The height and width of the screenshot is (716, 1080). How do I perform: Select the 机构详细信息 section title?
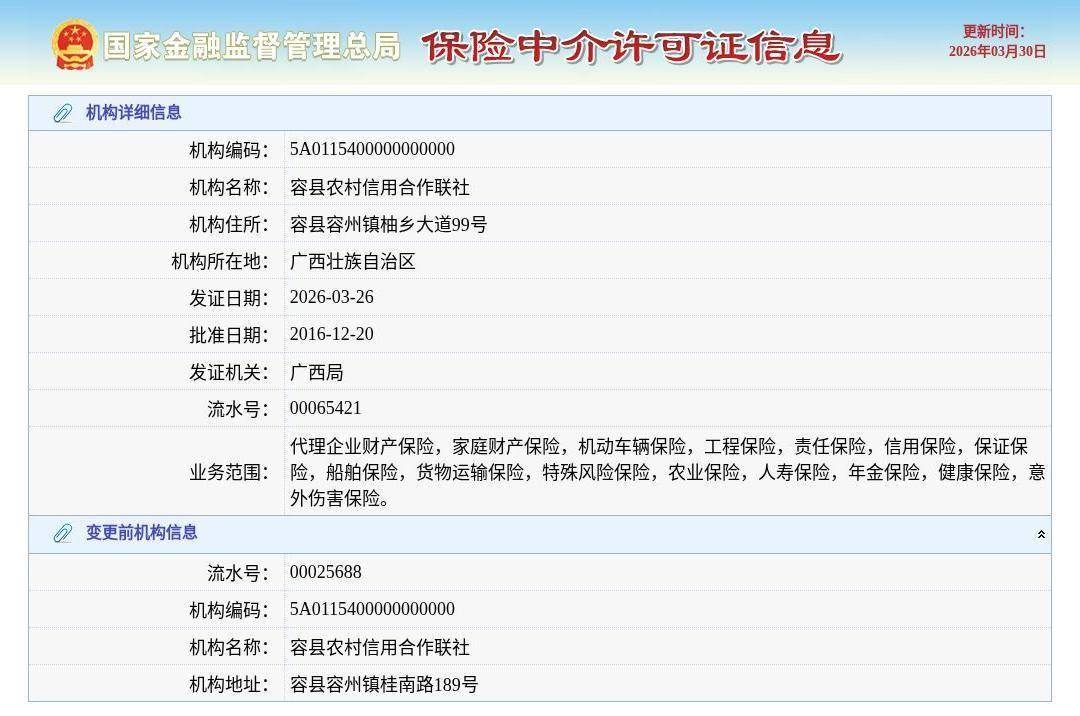pyautogui.click(x=133, y=113)
